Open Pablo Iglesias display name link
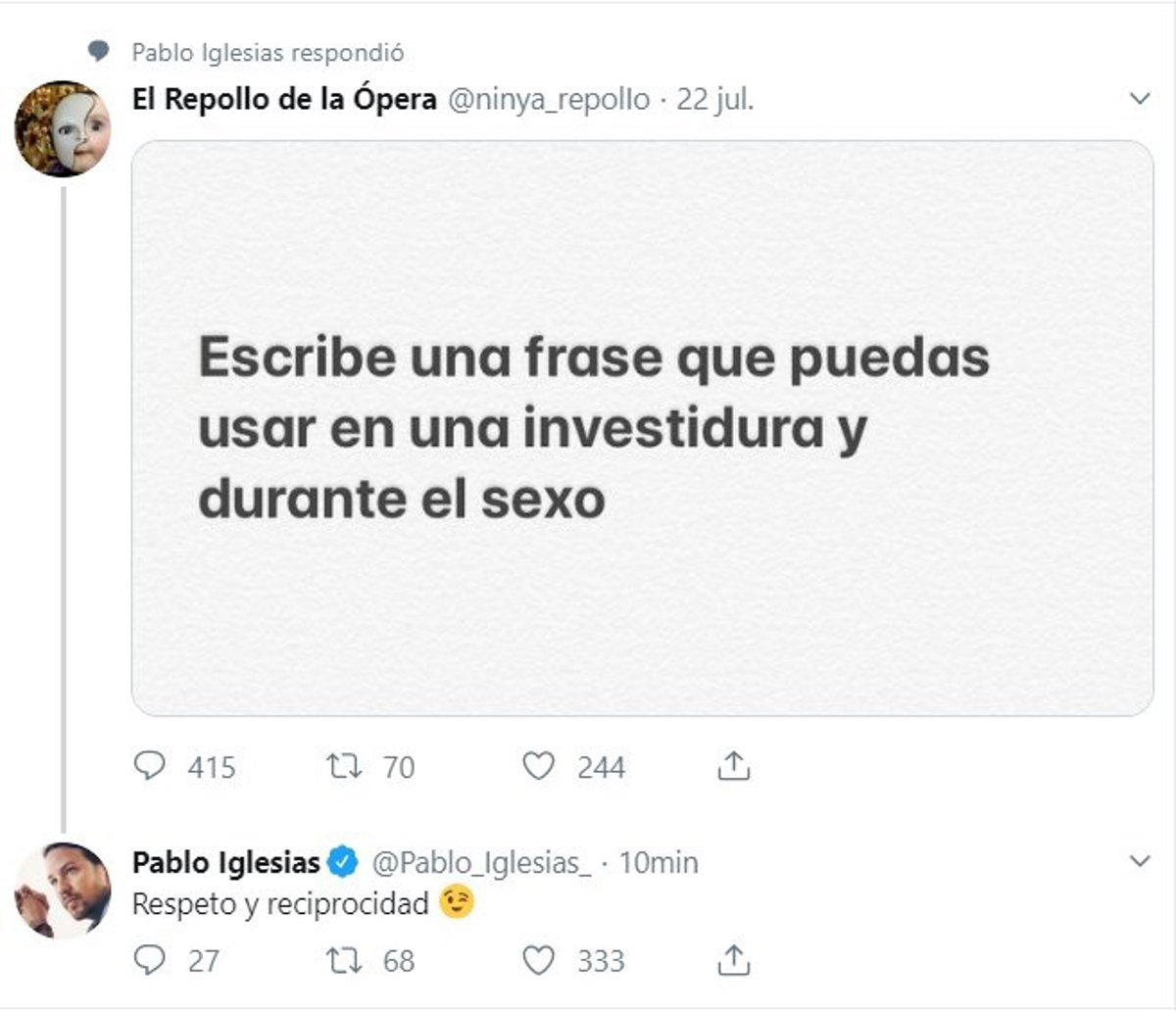Viewport: 1176px width, 1011px height. pyautogui.click(x=226, y=862)
